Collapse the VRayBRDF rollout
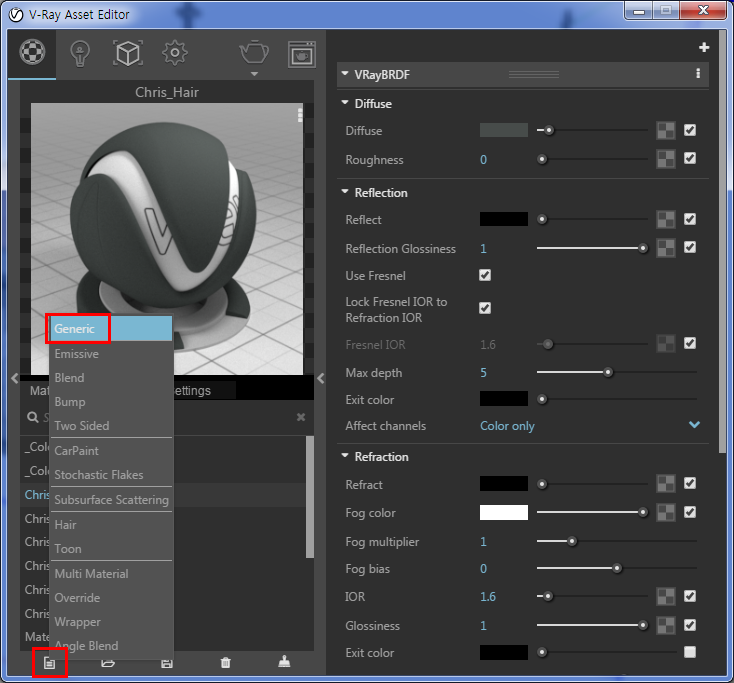 pyautogui.click(x=345, y=73)
